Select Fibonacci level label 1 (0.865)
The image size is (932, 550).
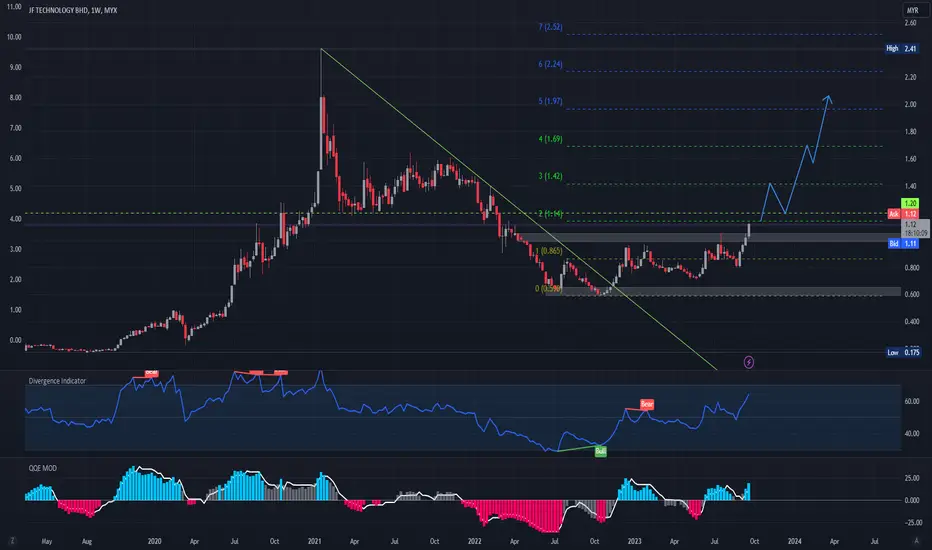pyautogui.click(x=549, y=251)
